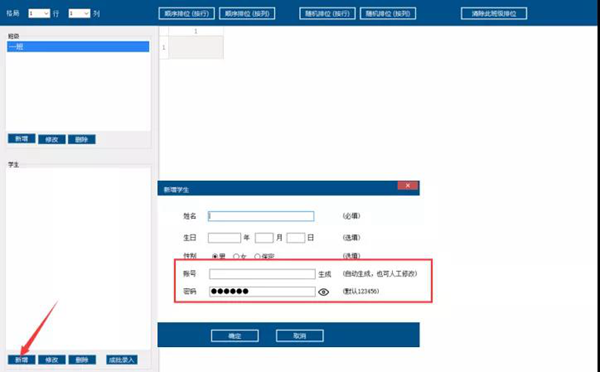Click 生成 to generate the account
Viewport: 600px width, 372px height.
324,274
